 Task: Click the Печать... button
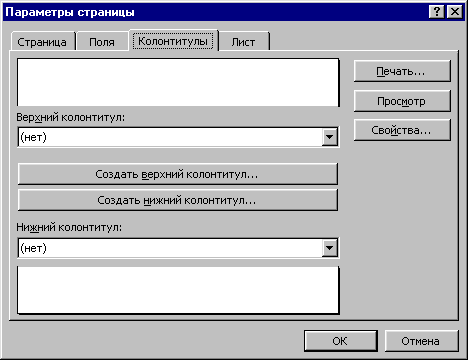pyautogui.click(x=402, y=71)
